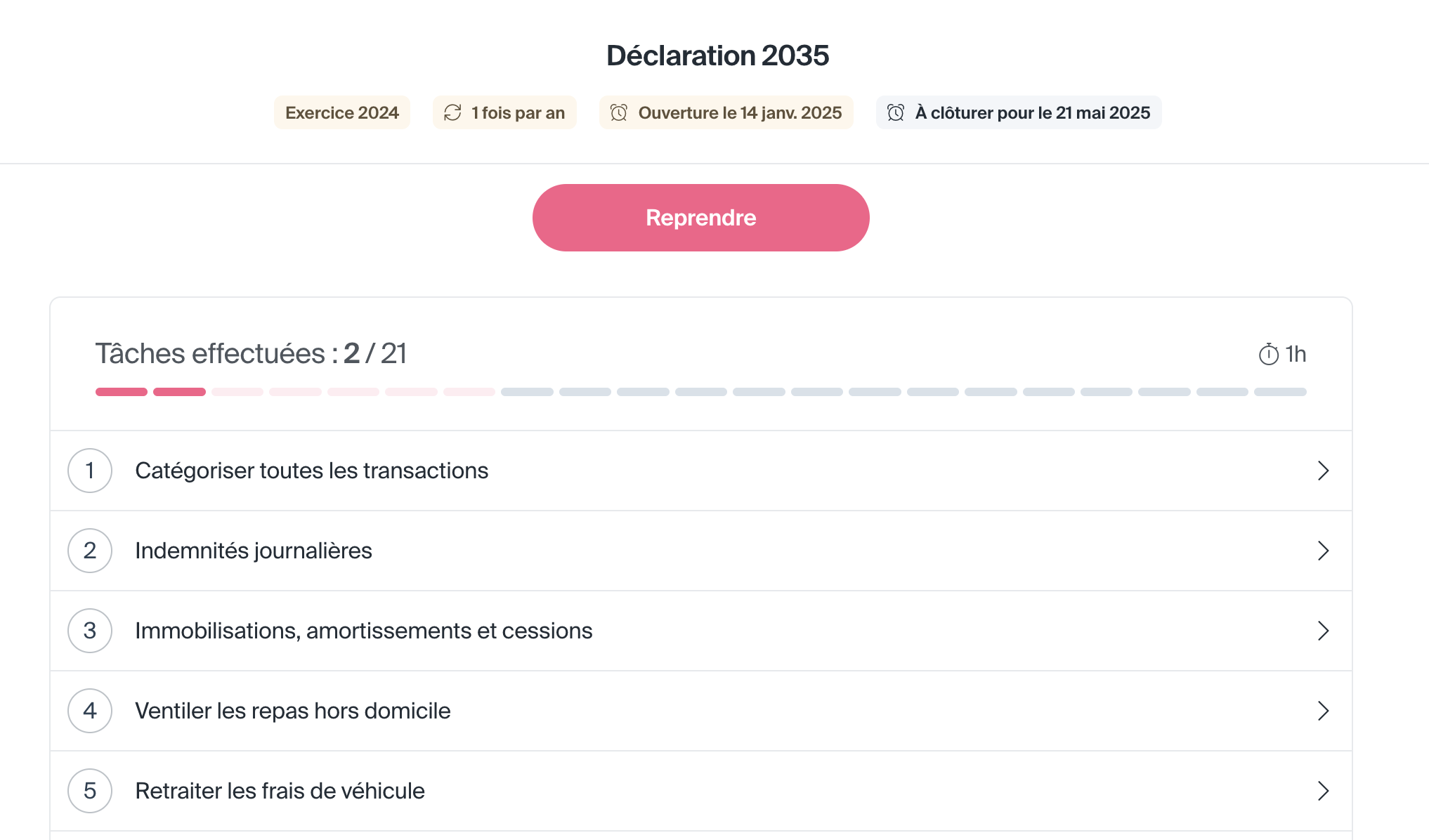The image size is (1429, 840).
Task: Click the stopwatch icon near '1h'
Action: pyautogui.click(x=1269, y=354)
